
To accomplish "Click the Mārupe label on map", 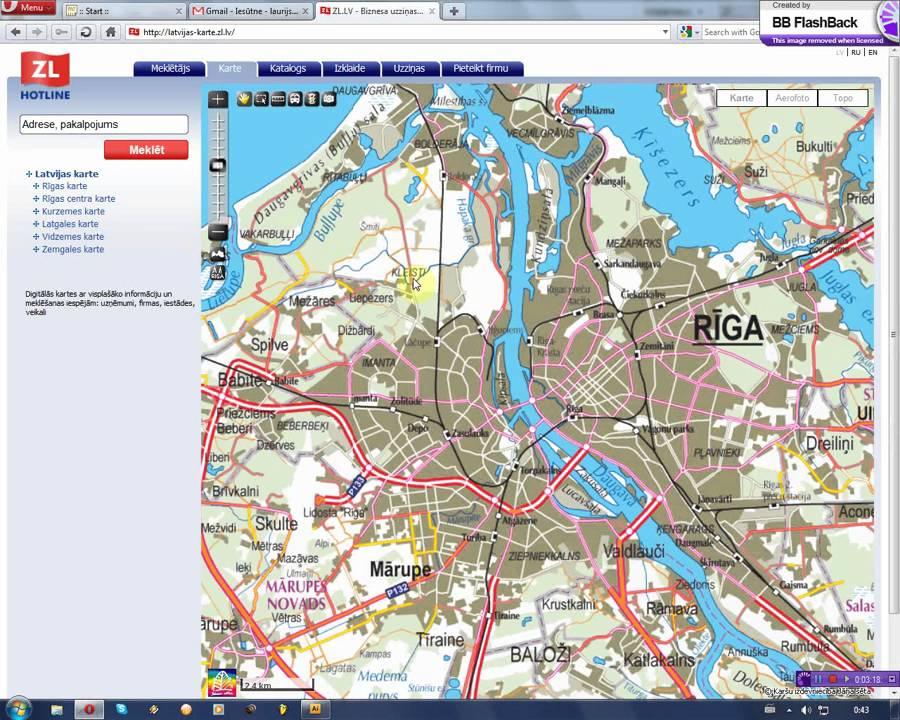I will (x=400, y=570).
